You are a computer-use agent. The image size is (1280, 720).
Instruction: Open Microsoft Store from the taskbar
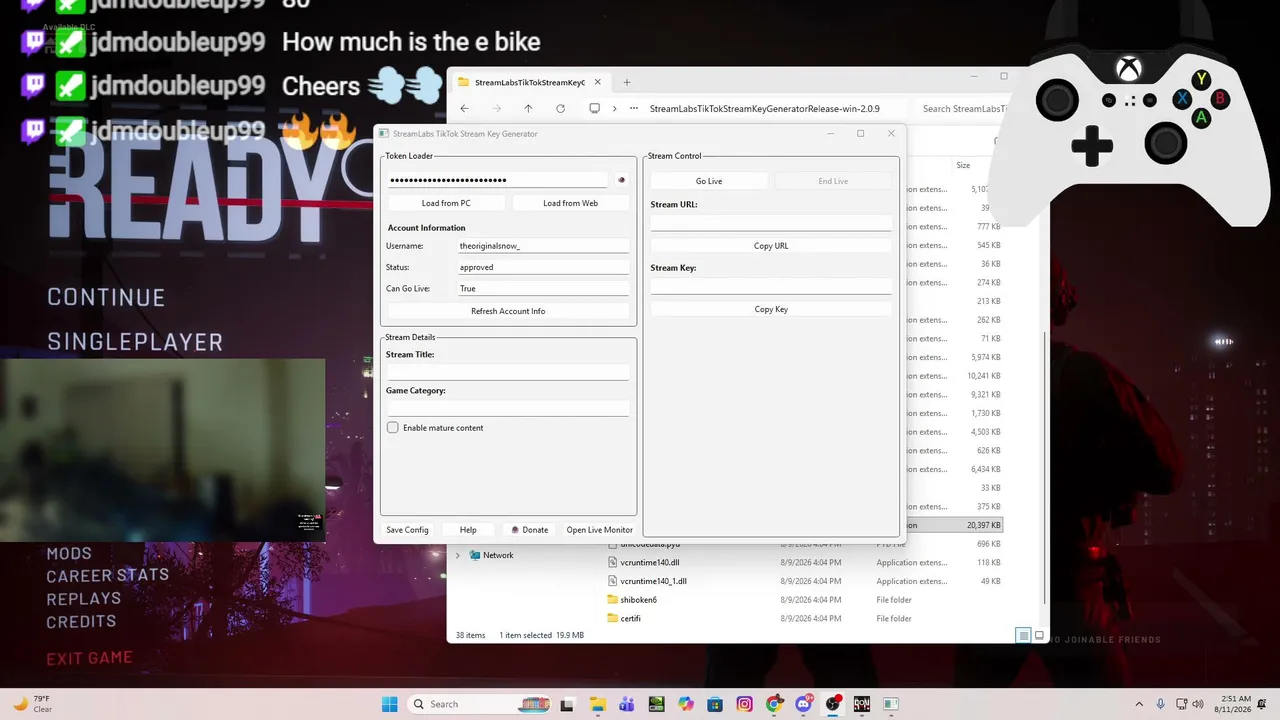715,704
